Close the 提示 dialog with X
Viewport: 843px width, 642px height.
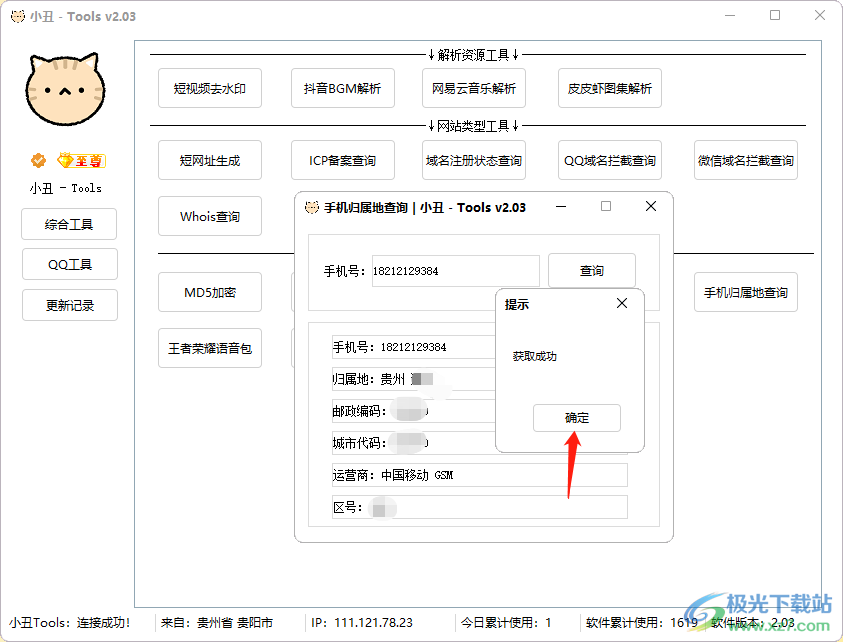pos(622,303)
